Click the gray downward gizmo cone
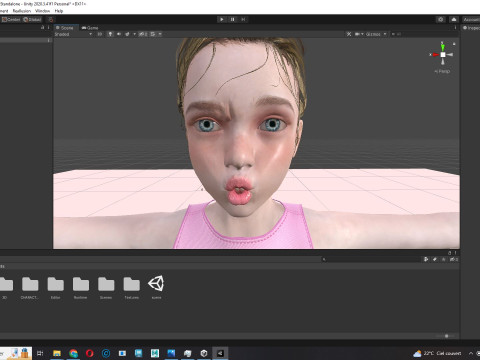The image size is (480, 360). [x=443, y=62]
